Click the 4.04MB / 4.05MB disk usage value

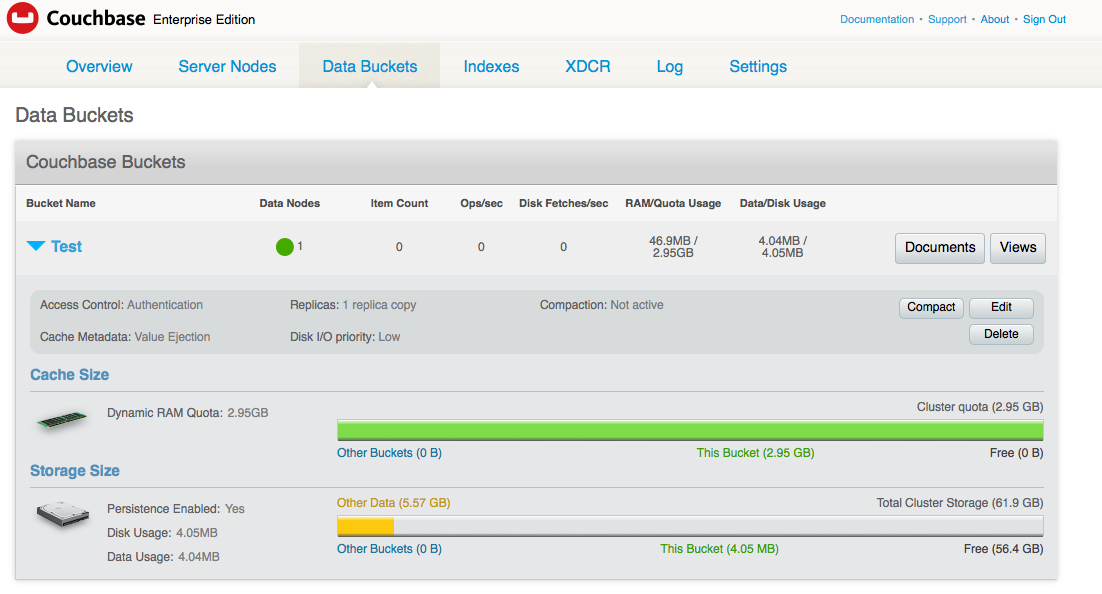coord(782,247)
